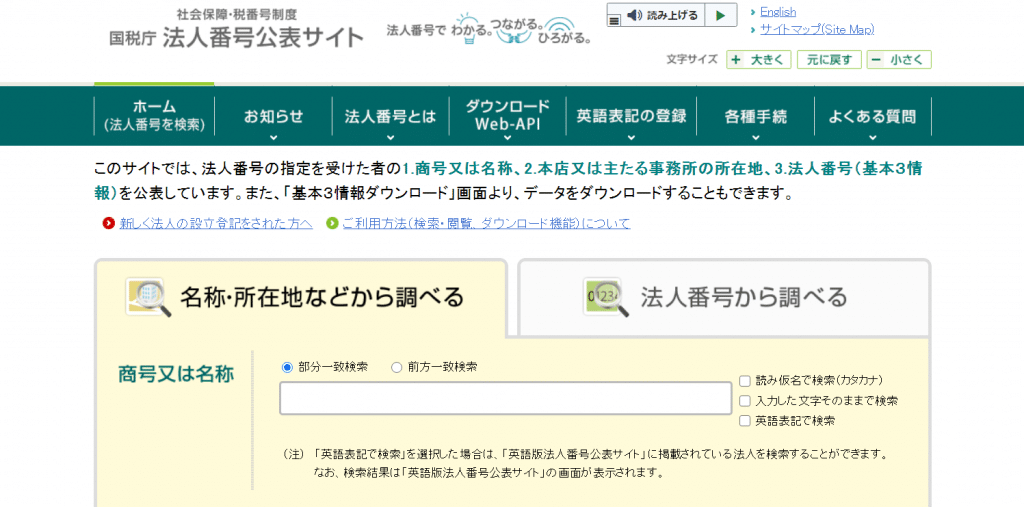The width and height of the screenshot is (1024, 507).
Task: Open the よくある質問 menu item
Action: pos(872,117)
